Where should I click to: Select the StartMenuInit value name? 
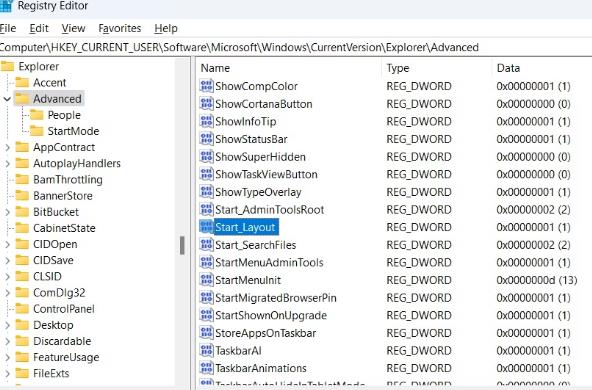pyautogui.click(x=248, y=280)
